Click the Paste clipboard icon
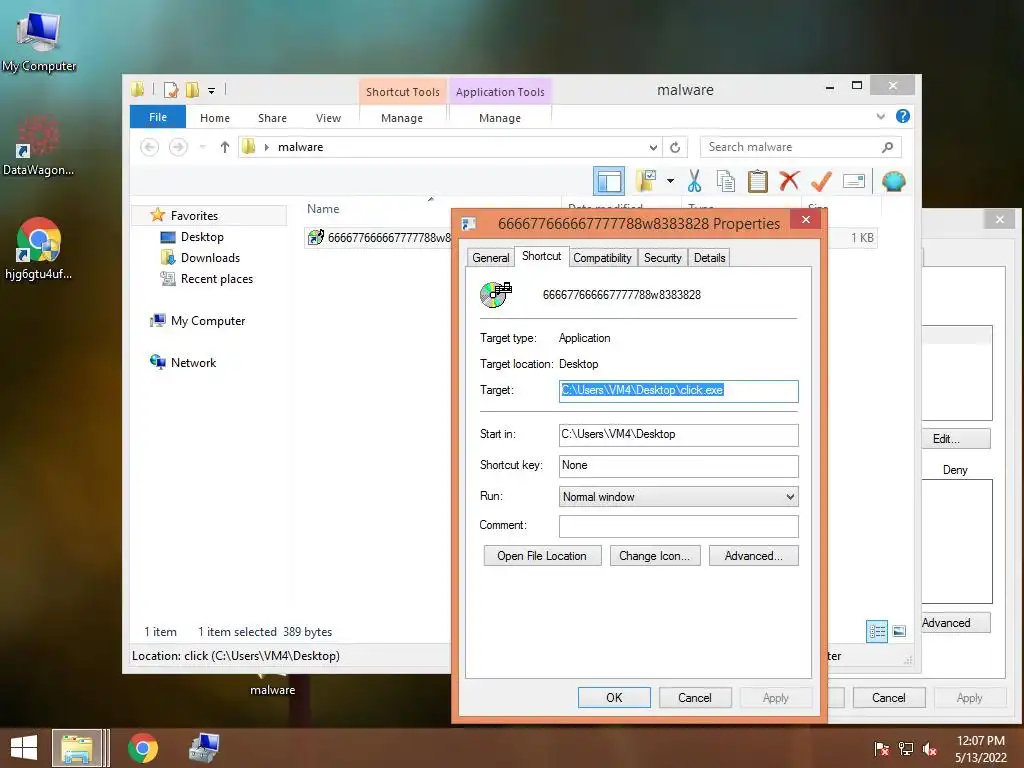The image size is (1024, 768). [758, 181]
